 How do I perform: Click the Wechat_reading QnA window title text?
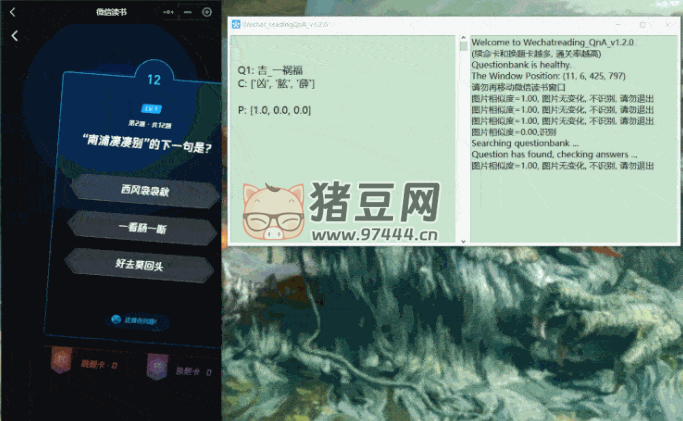pos(285,24)
